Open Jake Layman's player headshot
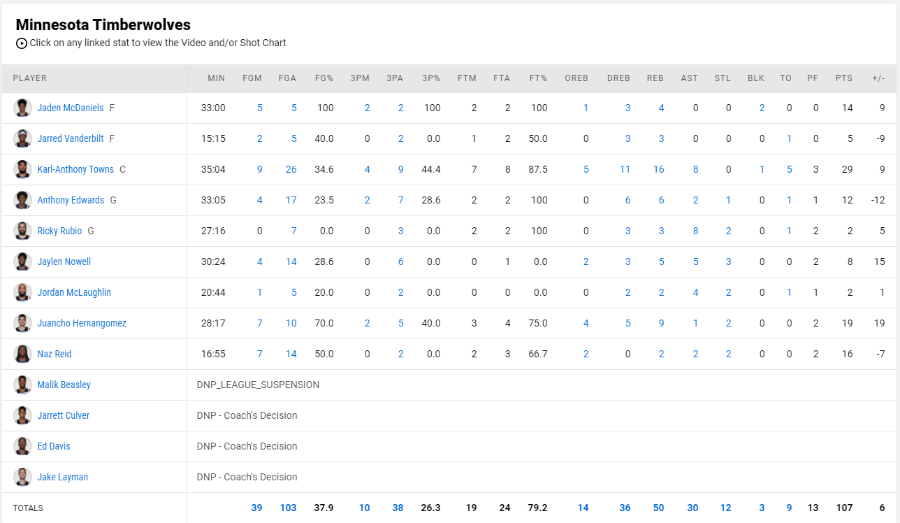The height and width of the screenshot is (523, 900). pos(22,476)
